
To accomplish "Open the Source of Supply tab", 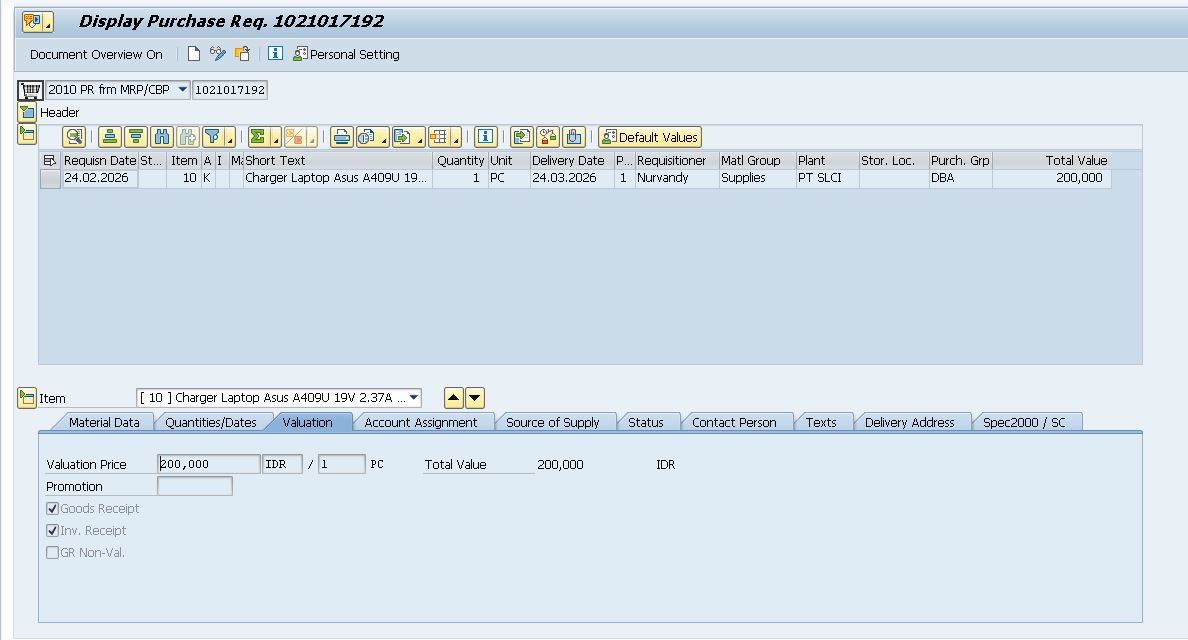I will (x=552, y=422).
